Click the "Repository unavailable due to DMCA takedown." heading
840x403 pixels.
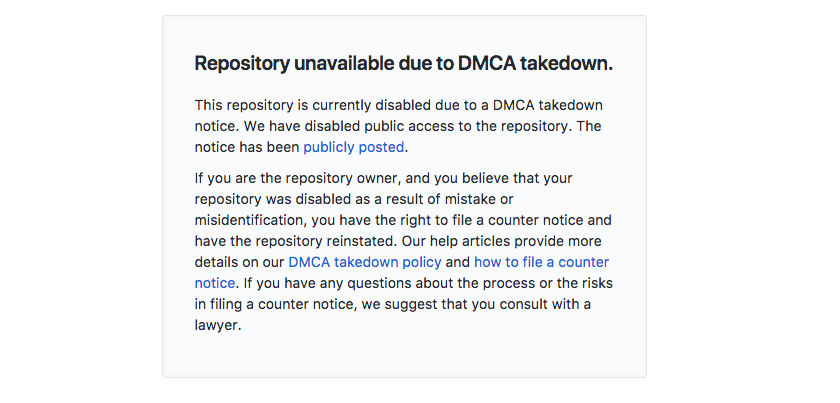pyautogui.click(x=403, y=64)
